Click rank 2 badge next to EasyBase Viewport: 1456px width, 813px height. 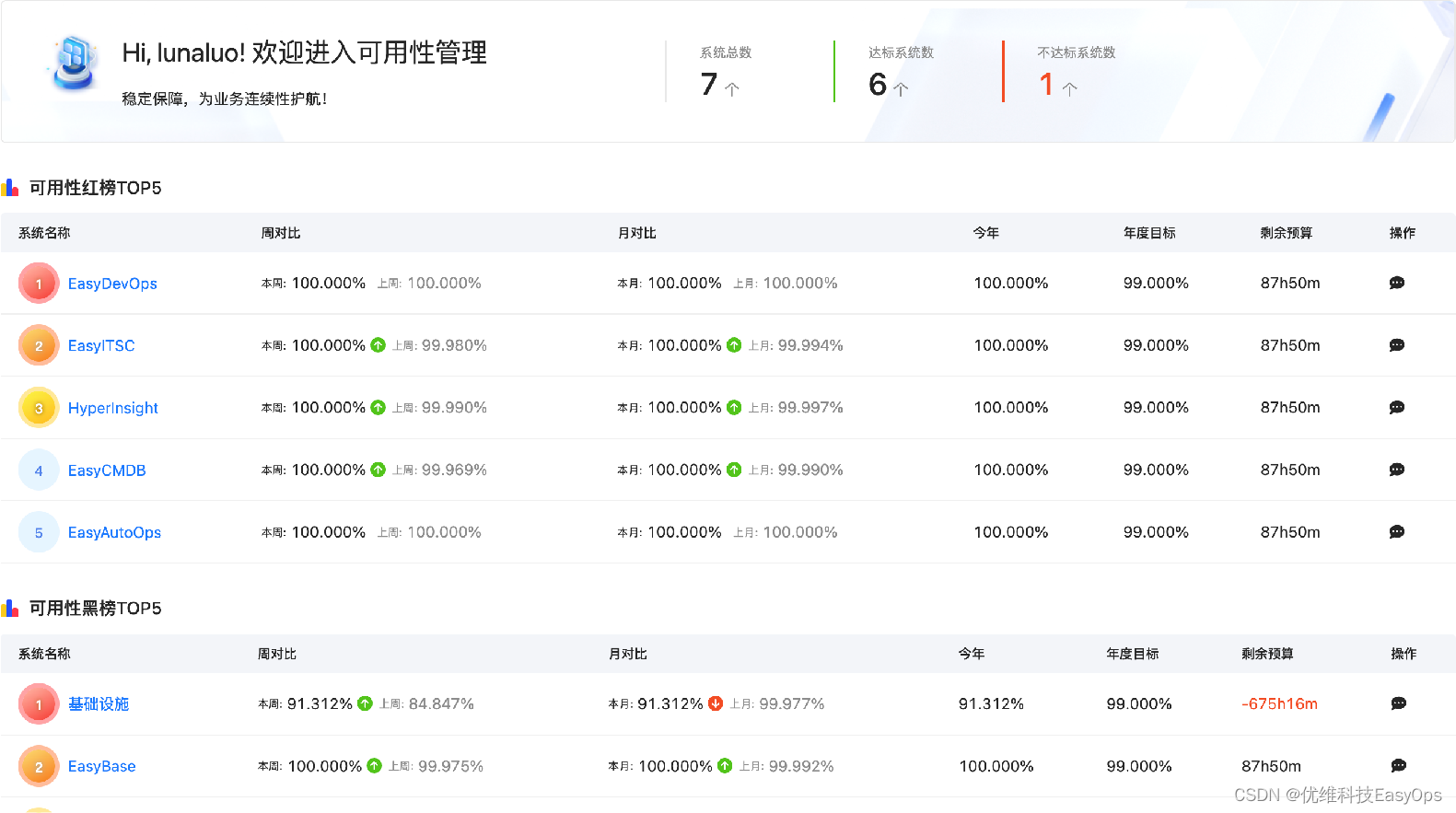[x=39, y=766]
